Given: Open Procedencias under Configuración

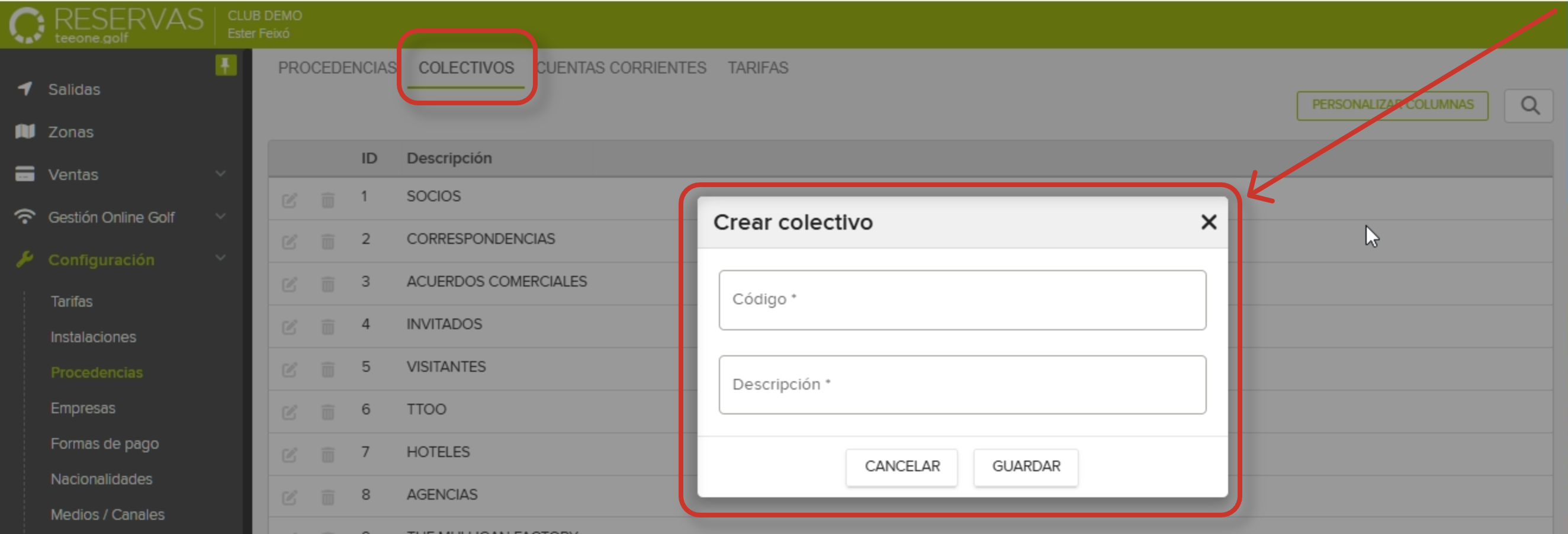Looking at the screenshot, I should point(97,372).
